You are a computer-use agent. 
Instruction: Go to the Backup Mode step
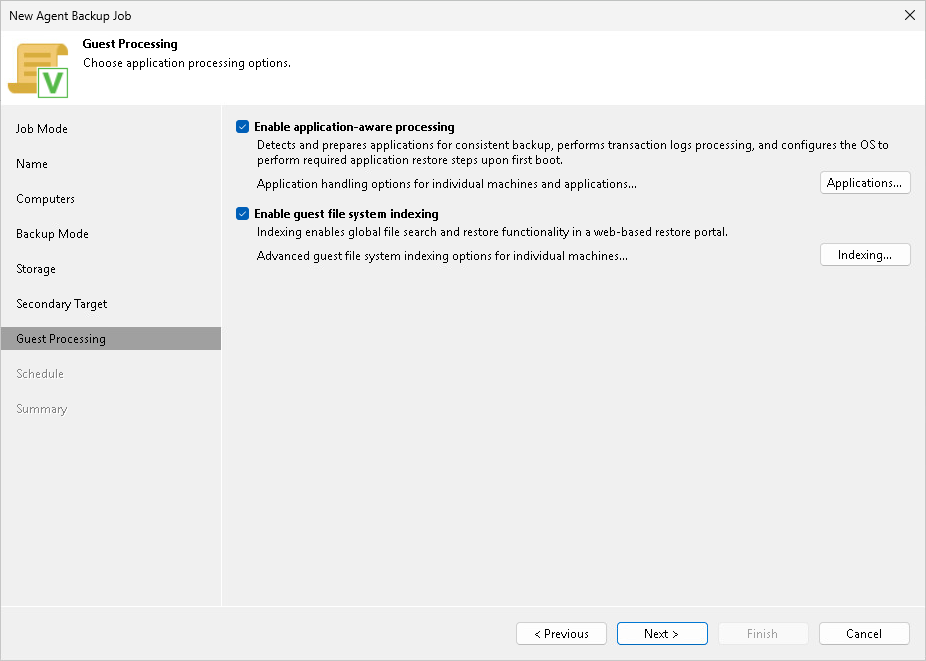point(53,234)
